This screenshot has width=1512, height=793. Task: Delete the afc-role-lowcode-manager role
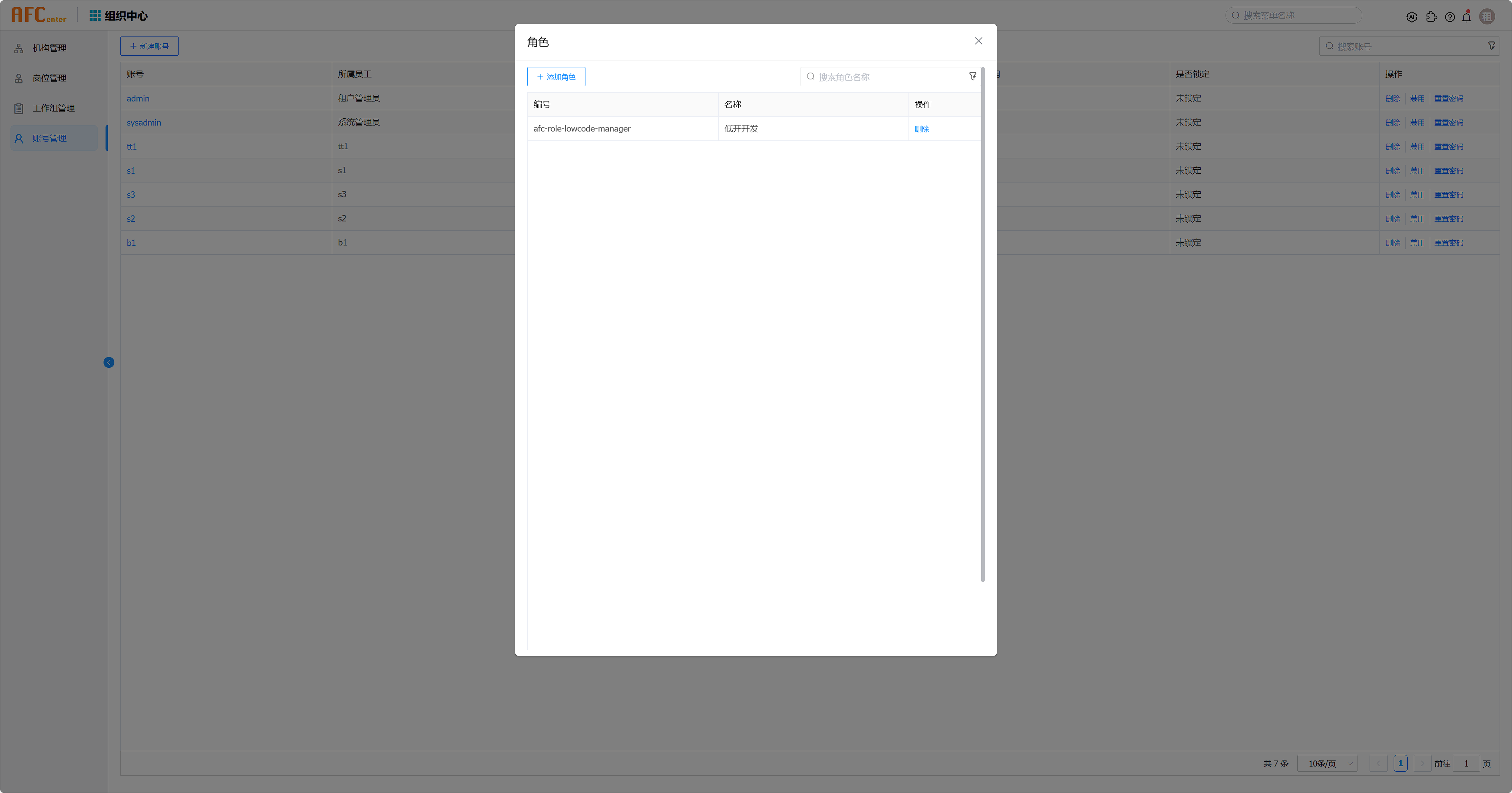click(x=921, y=129)
